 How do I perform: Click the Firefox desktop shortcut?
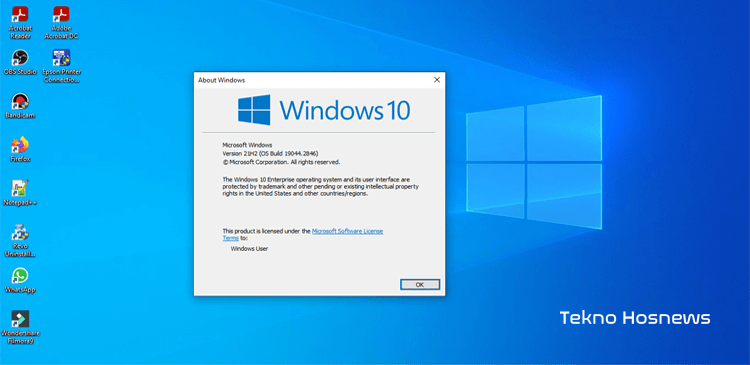coord(20,149)
